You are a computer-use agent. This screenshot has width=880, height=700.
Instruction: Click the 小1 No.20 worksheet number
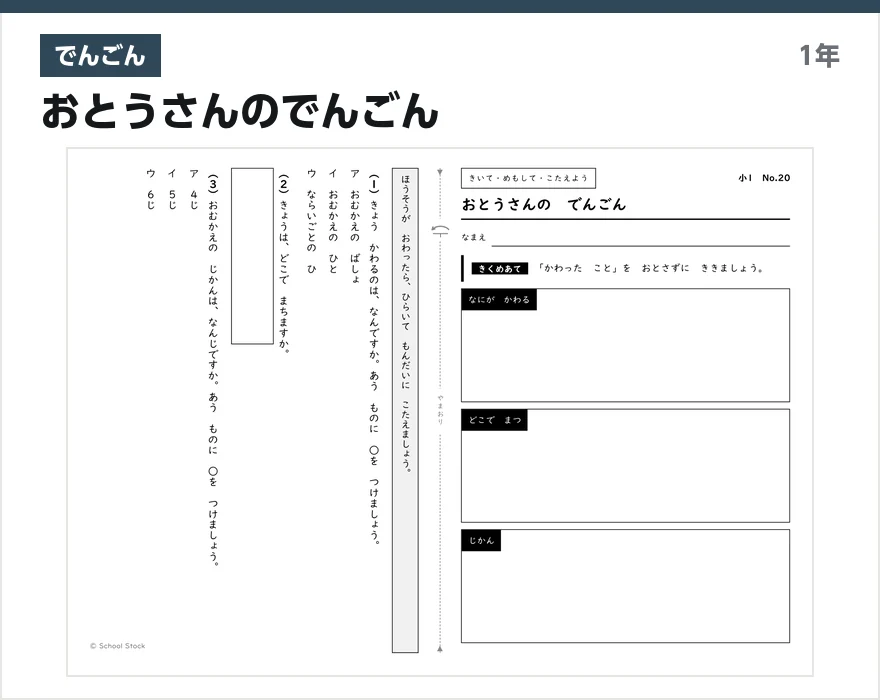pos(764,178)
